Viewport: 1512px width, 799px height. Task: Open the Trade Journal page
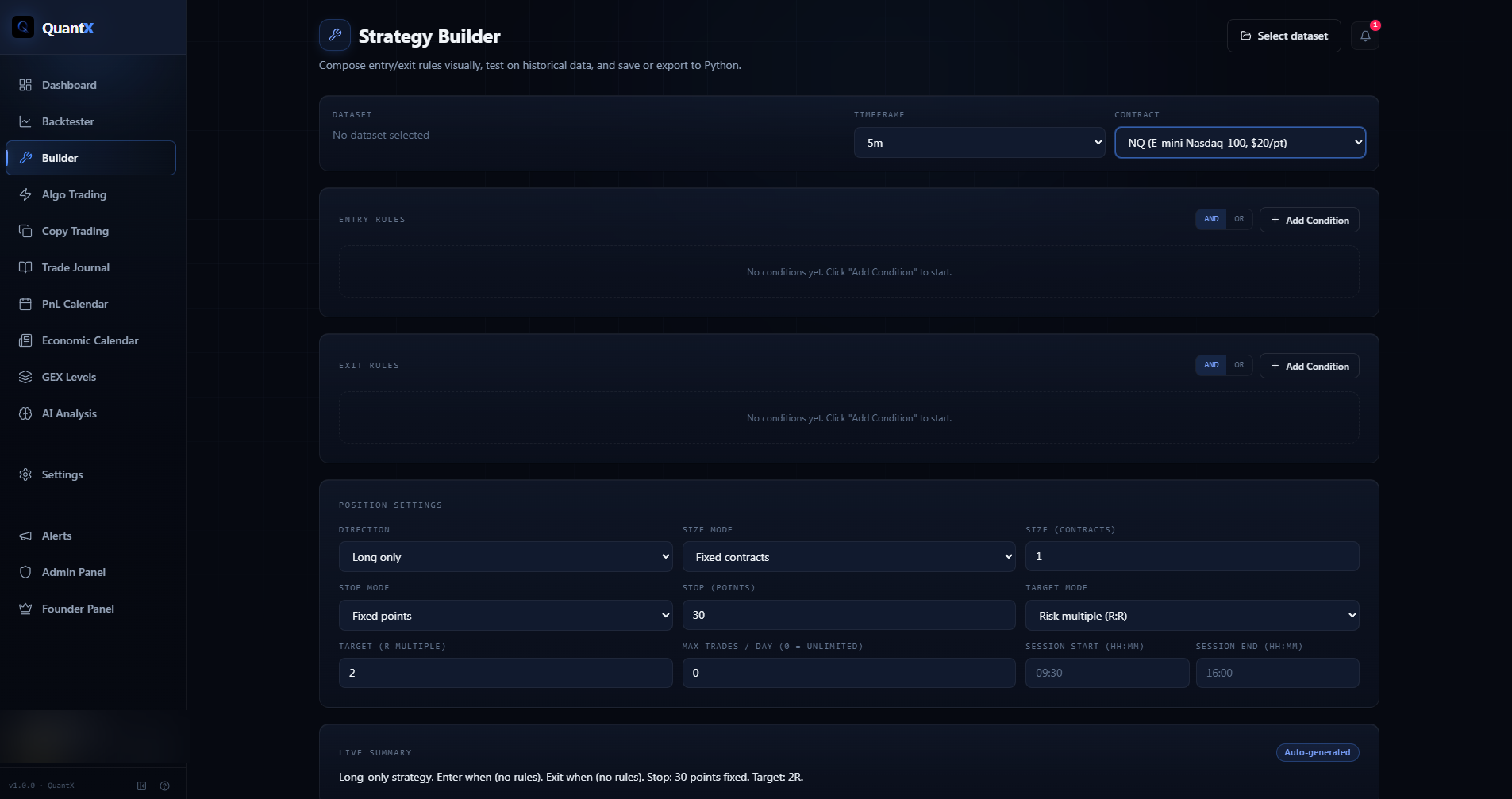(x=90, y=267)
